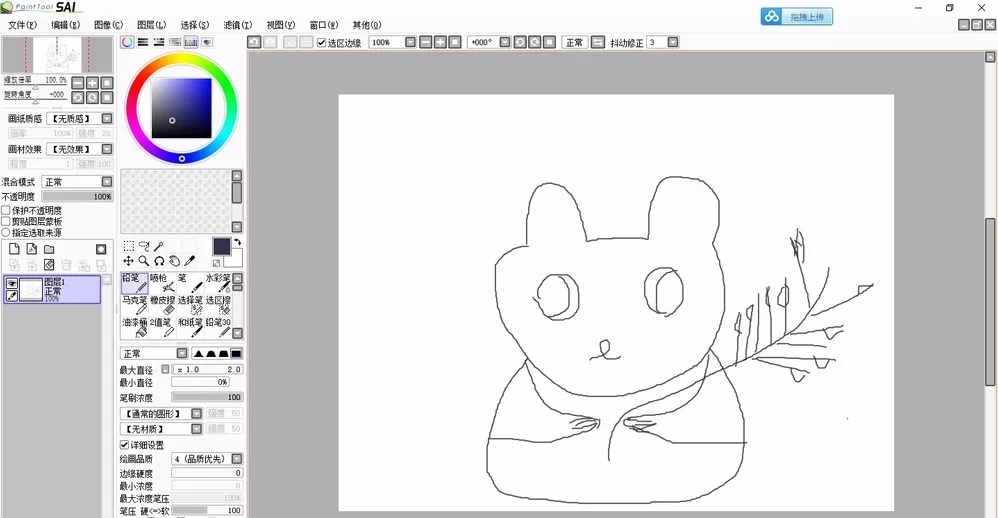The image size is (998, 518).
Task: Open the 文件 menu
Action: click(x=23, y=25)
